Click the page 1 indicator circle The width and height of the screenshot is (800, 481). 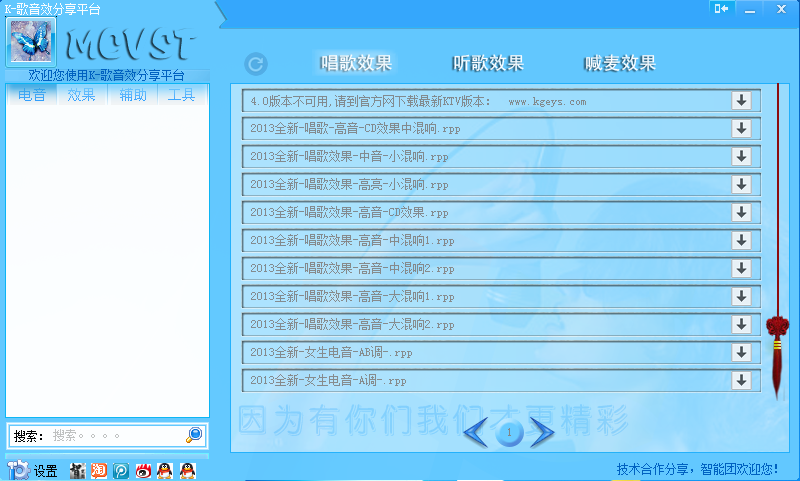click(509, 432)
